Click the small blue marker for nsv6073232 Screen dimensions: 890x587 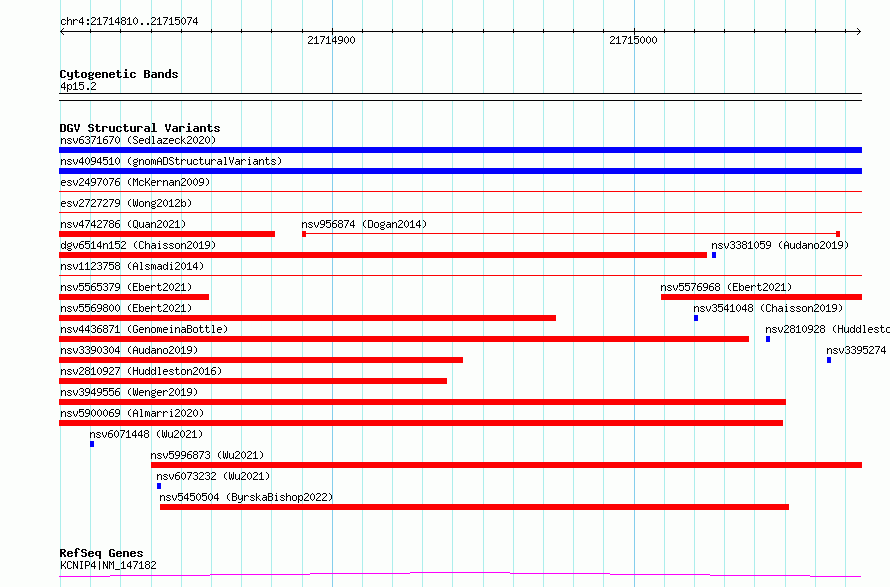[159, 486]
